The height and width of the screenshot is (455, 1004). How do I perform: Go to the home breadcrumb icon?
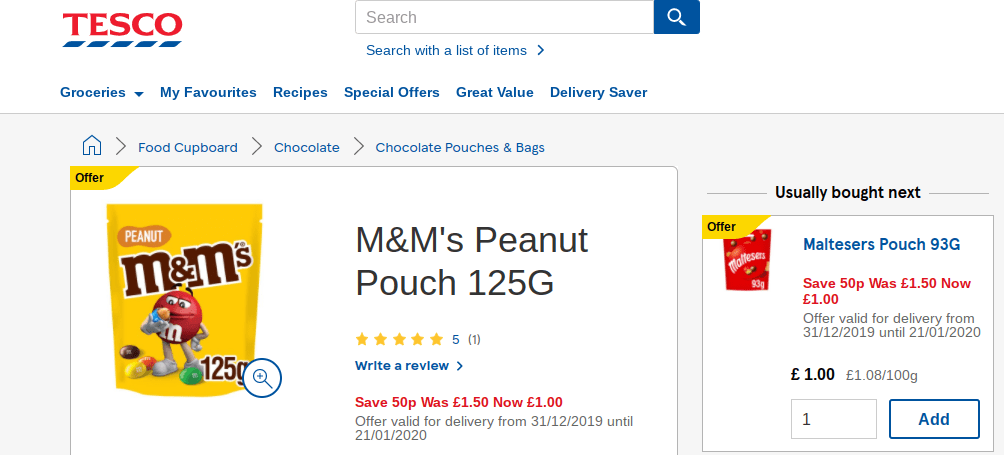tap(92, 146)
